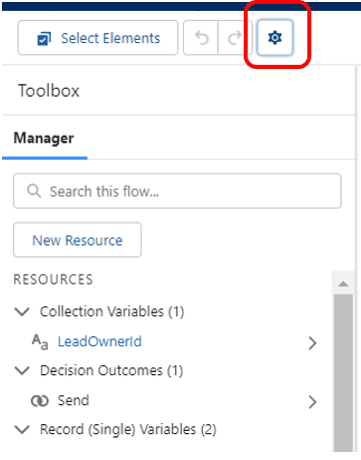Screen dimensions: 361x460
Task: Click the Select Elements button
Action: click(98, 38)
